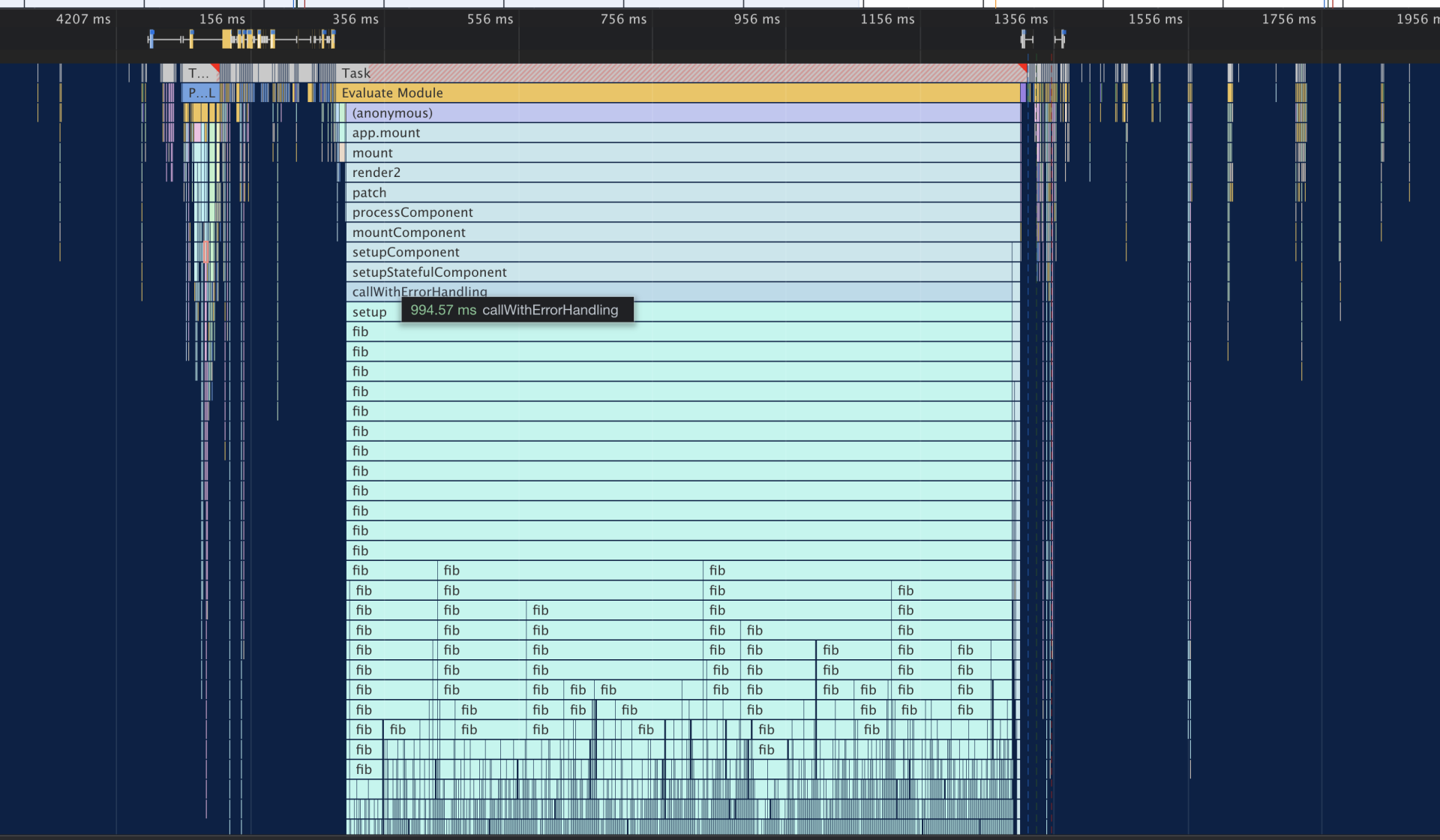
Task: Click the setupComponent frame
Action: click(679, 252)
